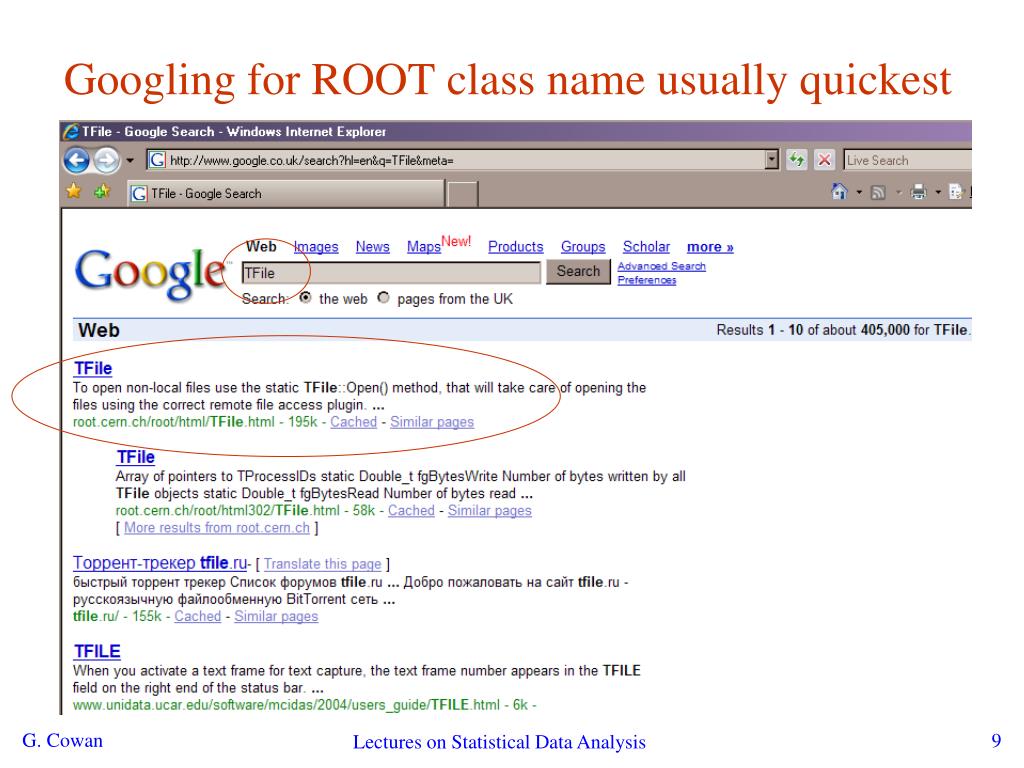Click the RSS feeds icon
Viewport: 1024px width, 768px height.
pyautogui.click(x=878, y=192)
